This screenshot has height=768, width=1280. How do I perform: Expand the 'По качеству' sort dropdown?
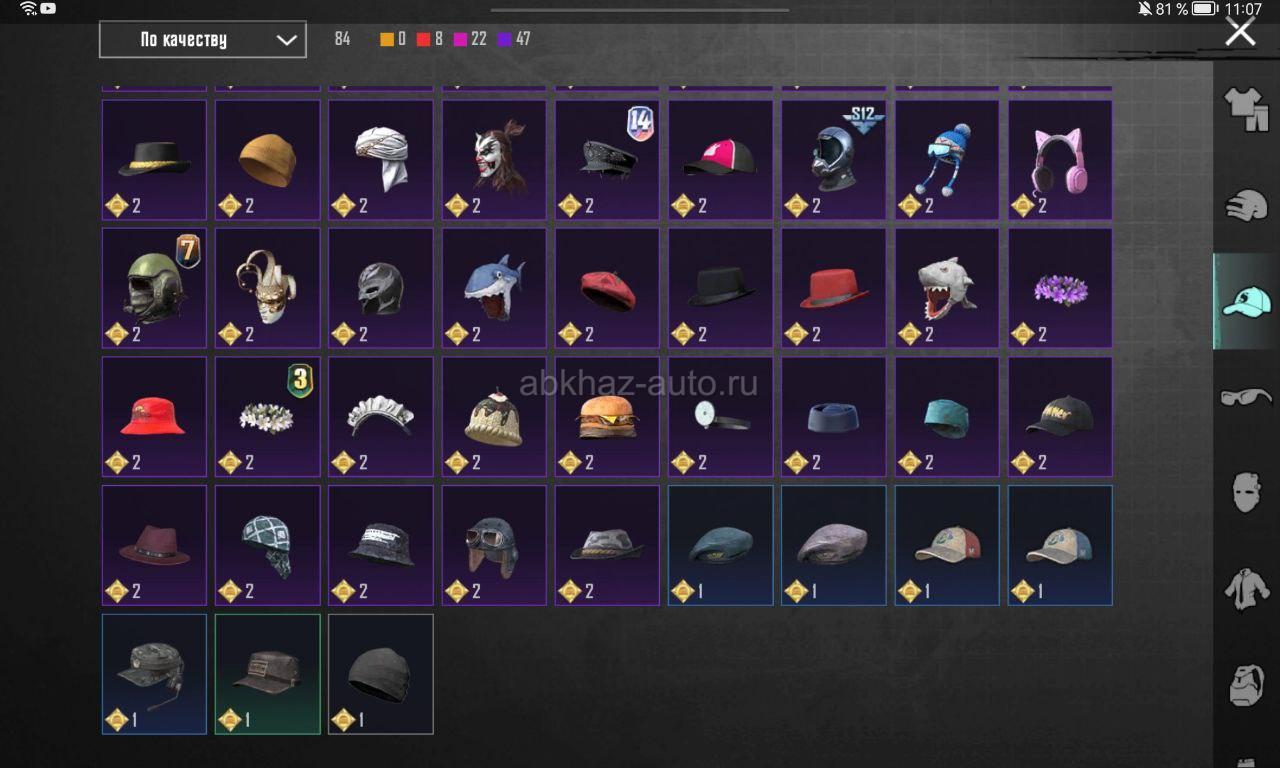tap(203, 40)
